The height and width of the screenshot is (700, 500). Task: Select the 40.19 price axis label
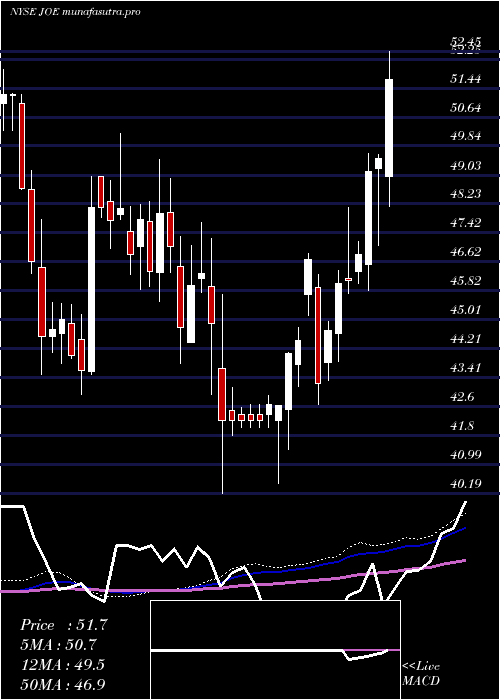click(x=466, y=484)
